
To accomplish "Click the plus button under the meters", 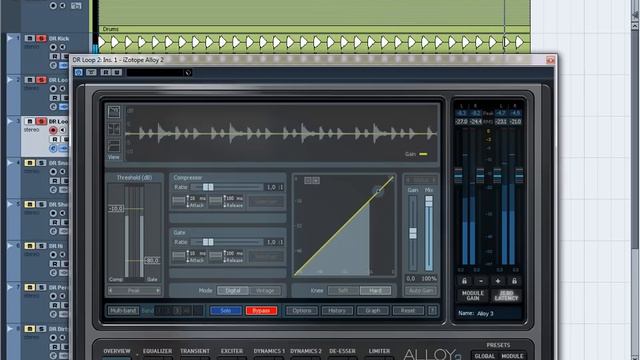I will coord(498,281).
